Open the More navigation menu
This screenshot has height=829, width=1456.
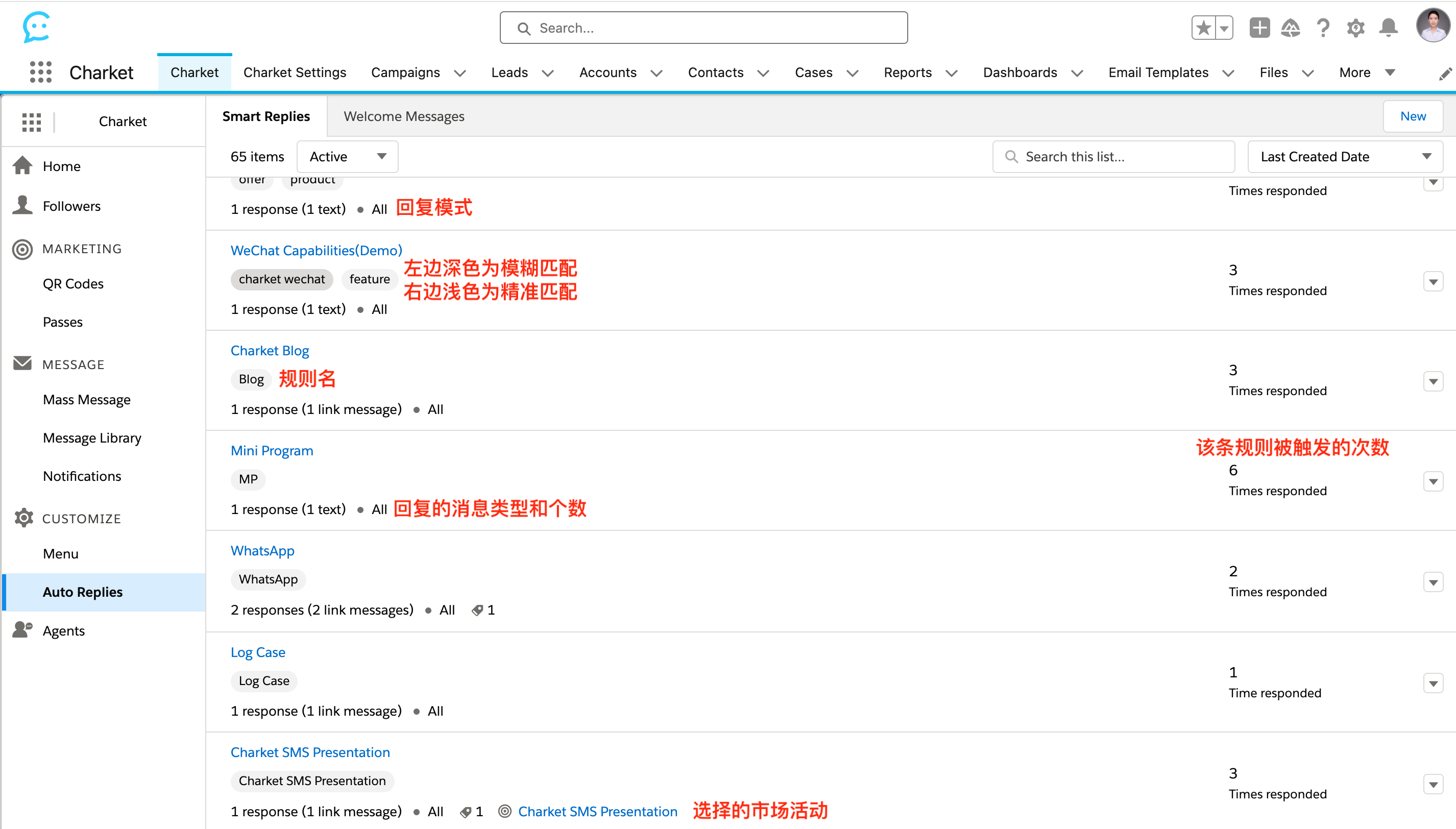click(x=1367, y=73)
